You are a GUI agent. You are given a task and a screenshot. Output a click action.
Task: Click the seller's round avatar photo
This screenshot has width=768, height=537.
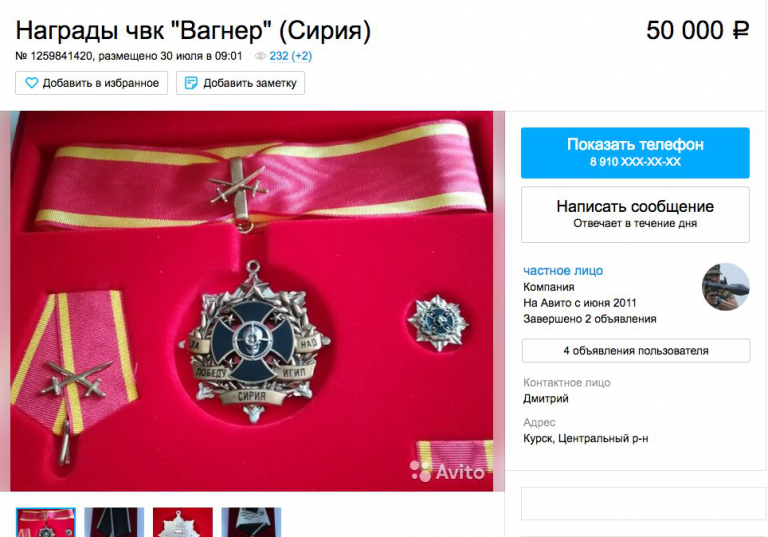725,287
